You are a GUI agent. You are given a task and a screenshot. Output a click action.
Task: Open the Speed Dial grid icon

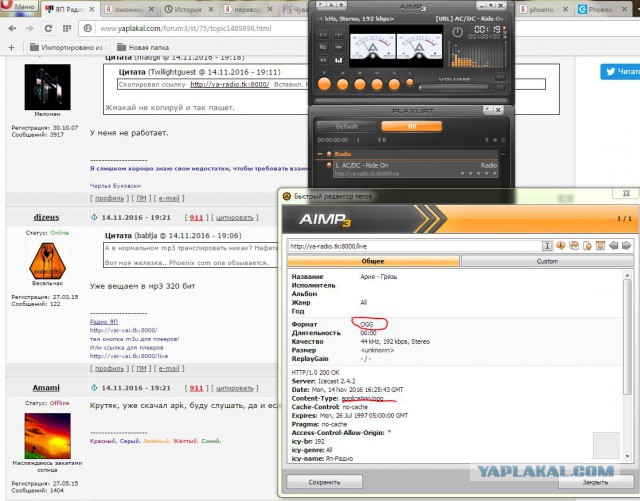(67, 28)
